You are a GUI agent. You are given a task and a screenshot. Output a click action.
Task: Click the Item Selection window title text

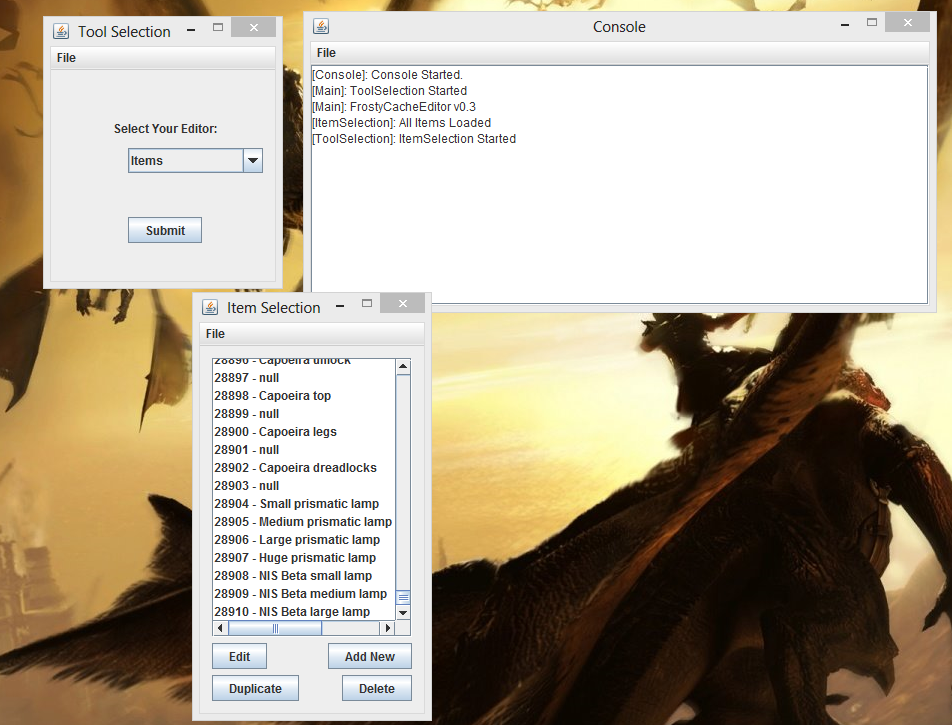tap(274, 308)
